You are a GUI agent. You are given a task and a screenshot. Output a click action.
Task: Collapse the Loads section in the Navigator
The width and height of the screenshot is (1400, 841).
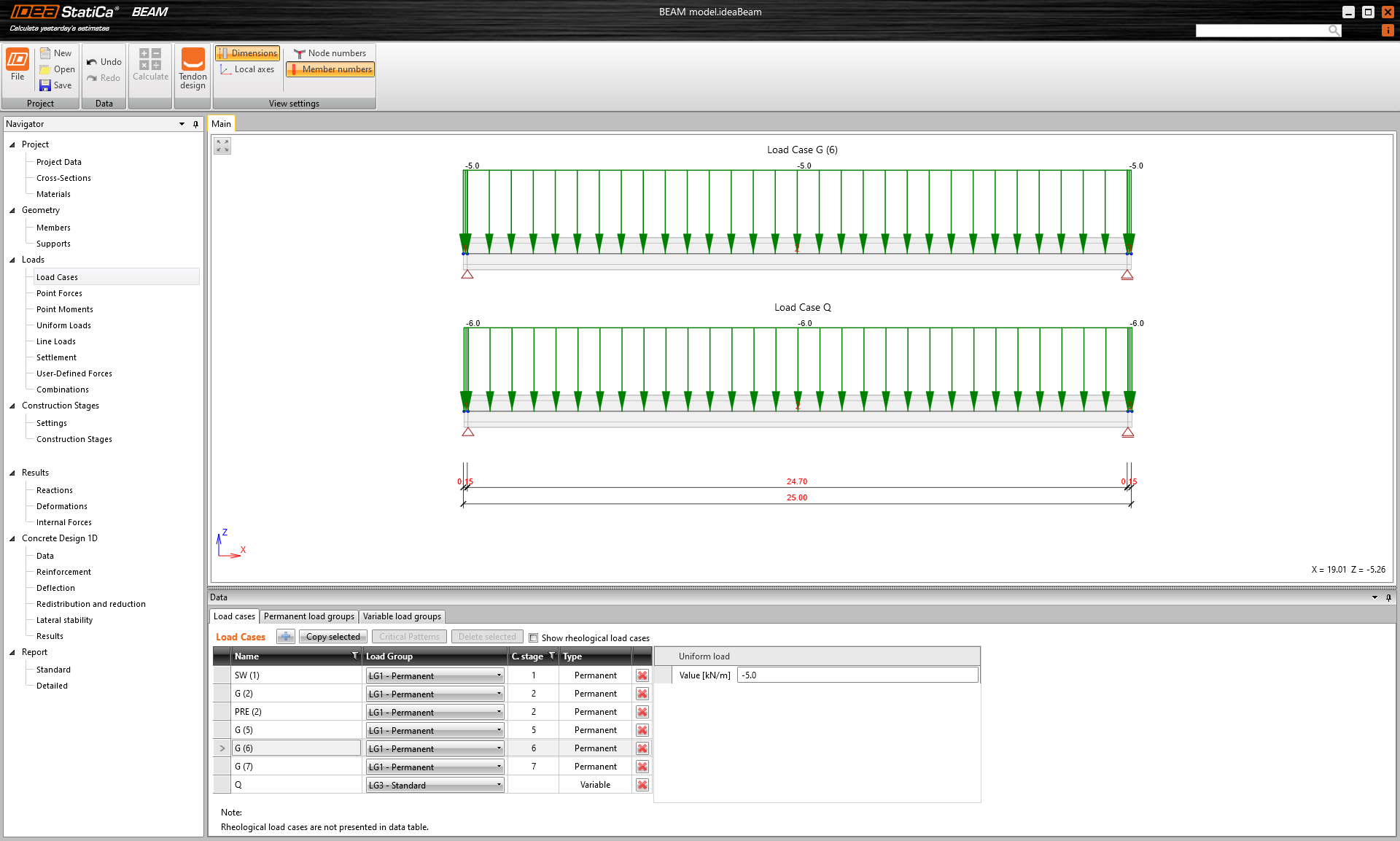[x=12, y=260]
